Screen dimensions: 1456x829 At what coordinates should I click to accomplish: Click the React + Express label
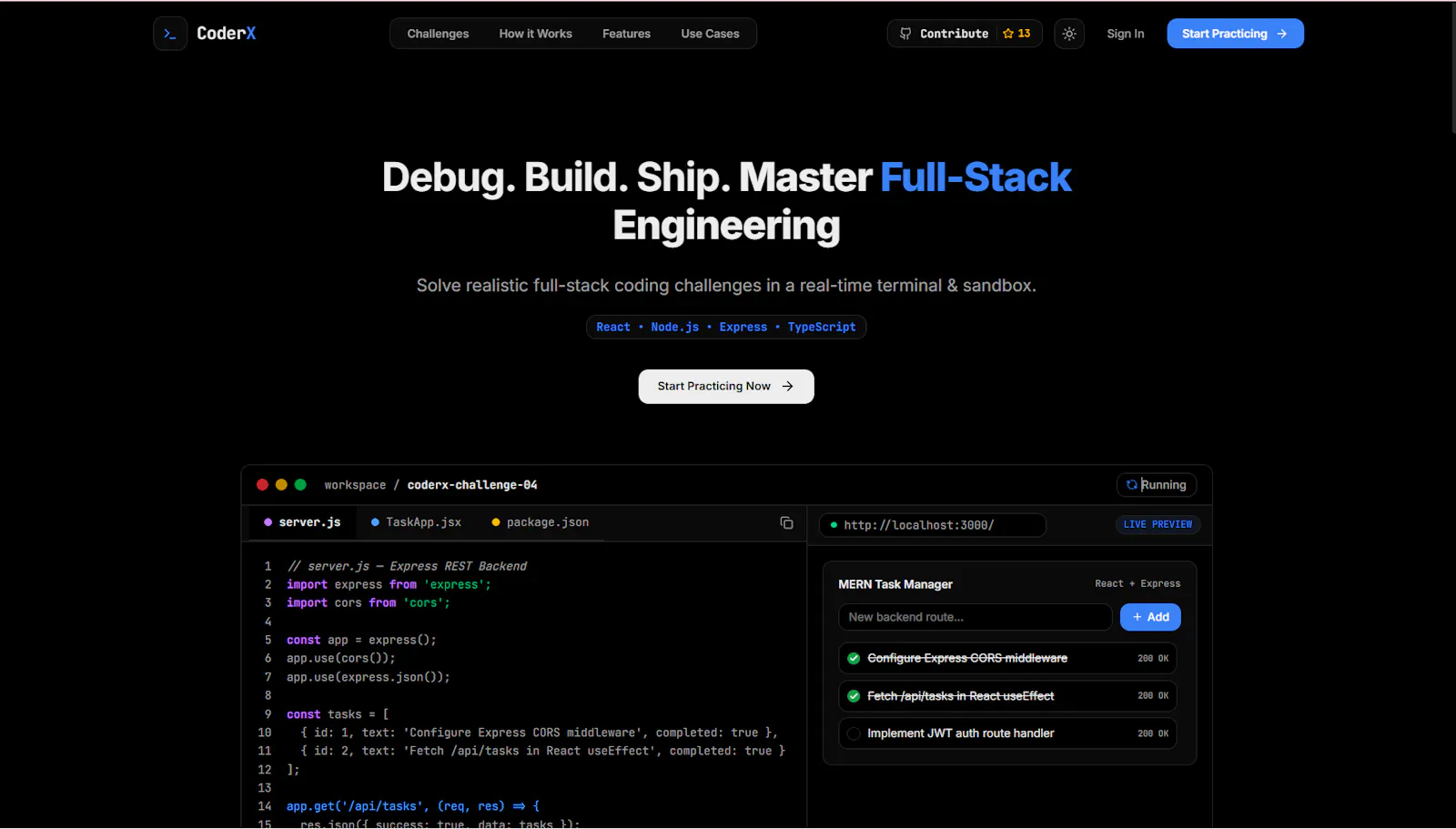pos(1137,584)
